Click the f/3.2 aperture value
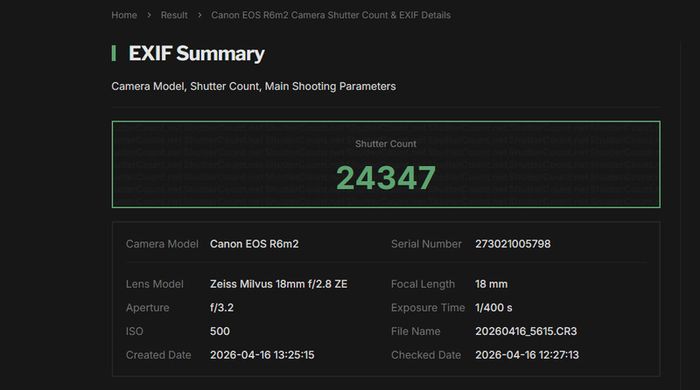 222,308
